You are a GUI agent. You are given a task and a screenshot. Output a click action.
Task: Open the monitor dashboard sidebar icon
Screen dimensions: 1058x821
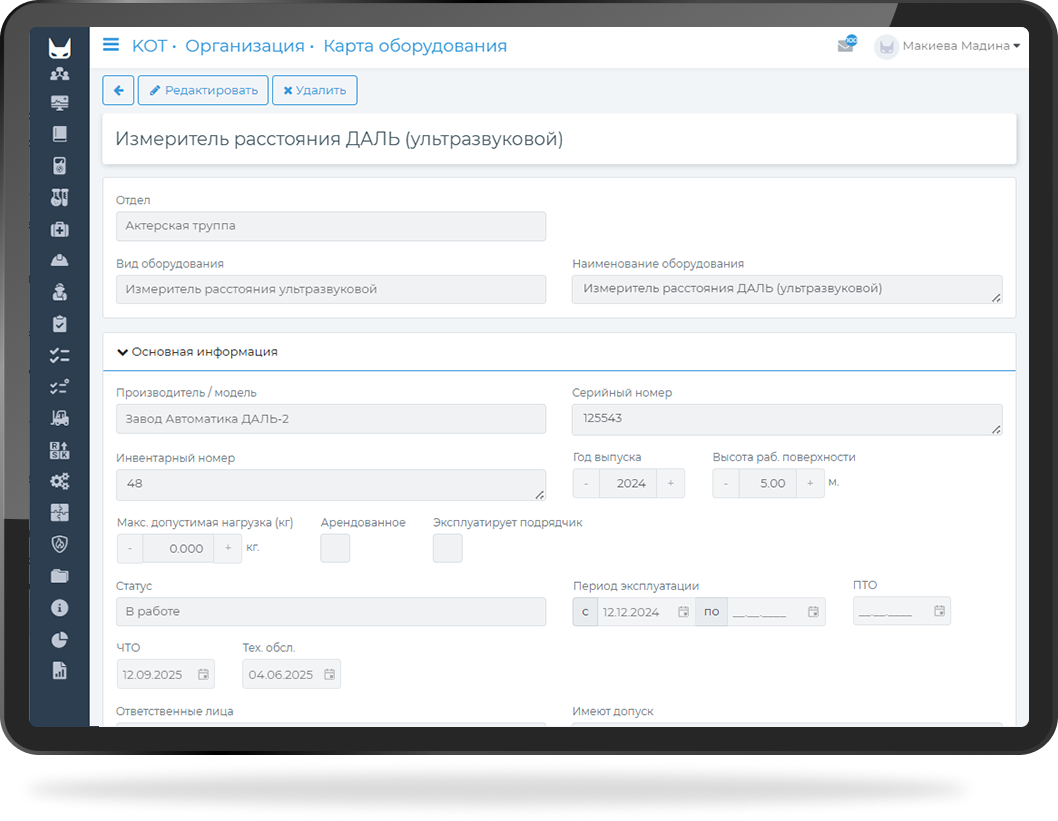59,103
